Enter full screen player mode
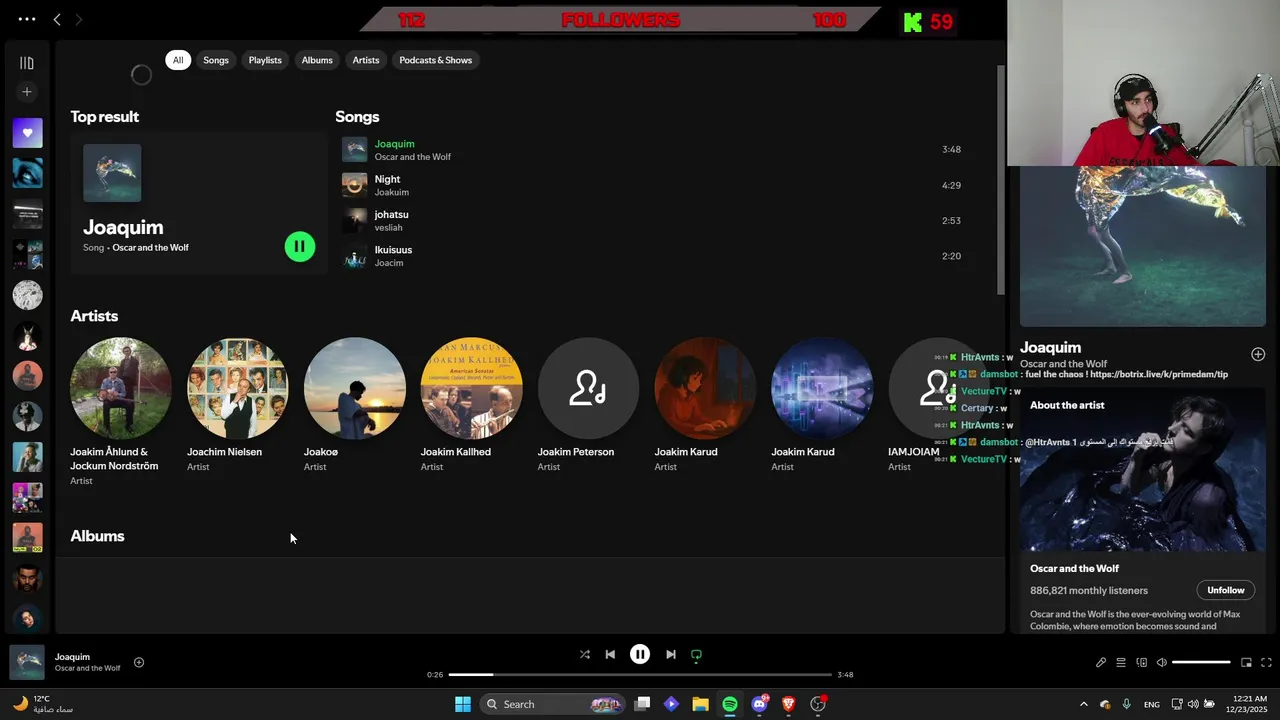 click(x=1266, y=662)
